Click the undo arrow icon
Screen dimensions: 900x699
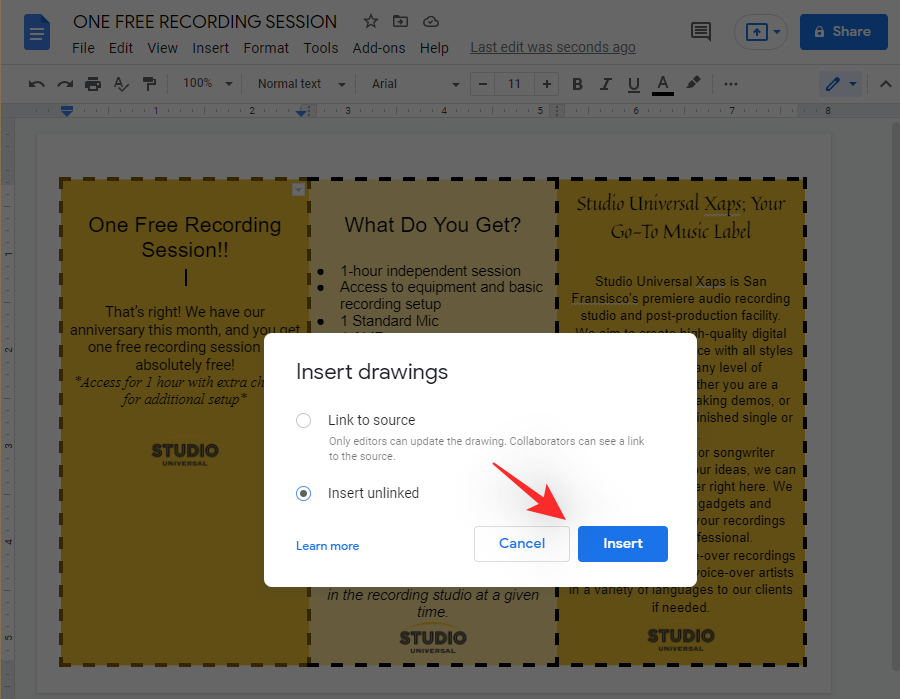[37, 84]
